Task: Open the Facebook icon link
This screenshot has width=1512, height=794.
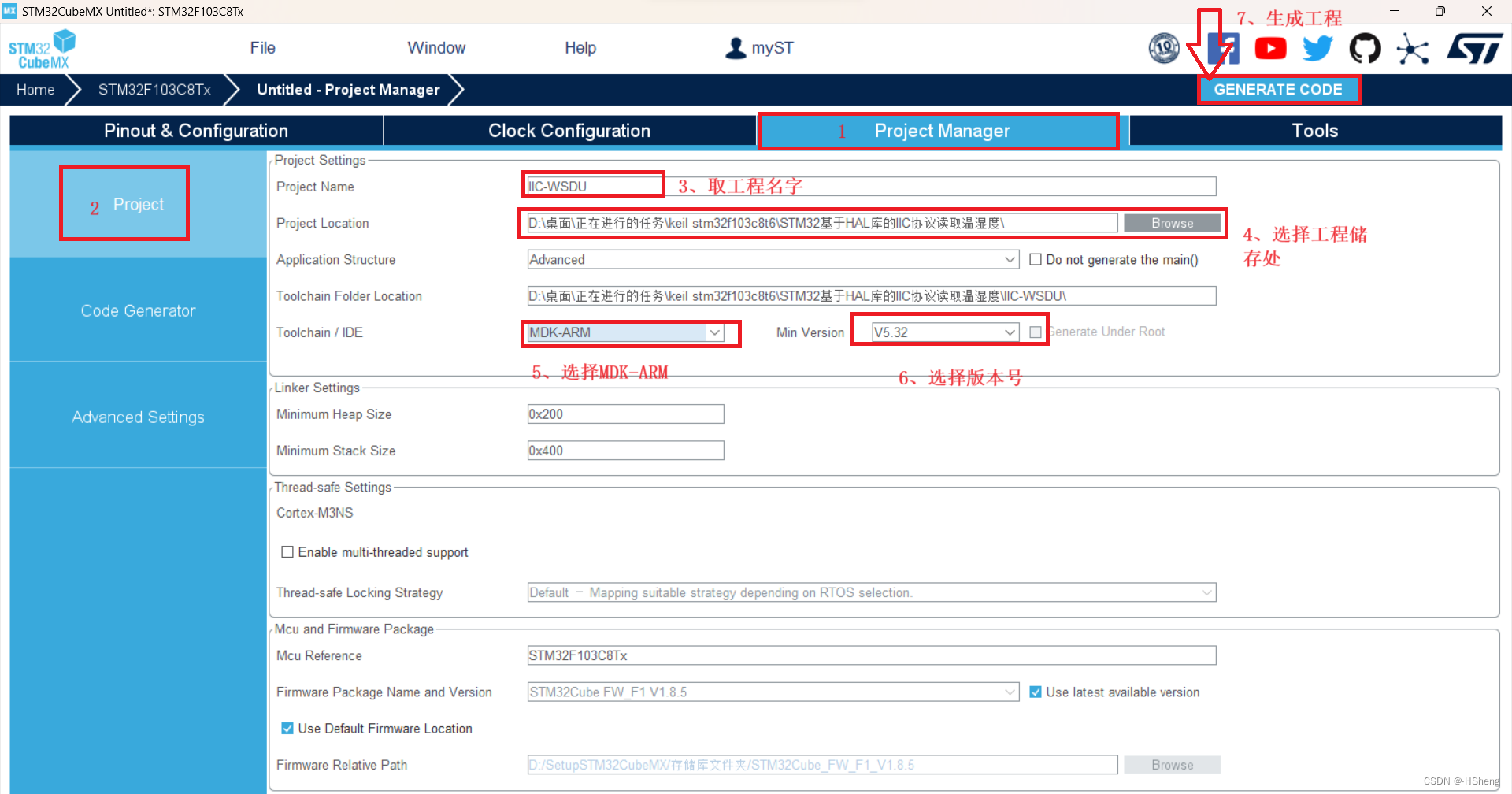Action: coord(1224,48)
